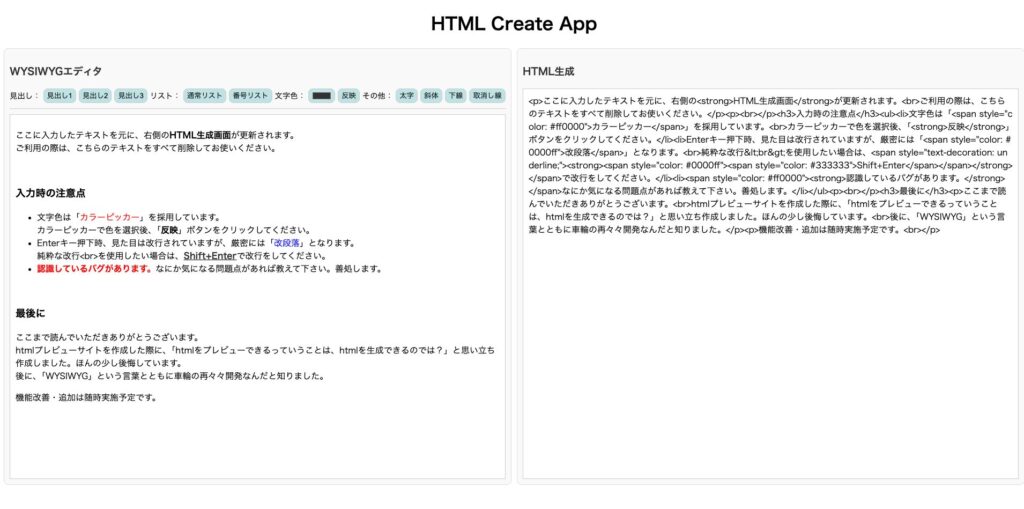Insert a bulleted list with 通常リスト
Screen dimensions: 1024x509
tap(204, 95)
